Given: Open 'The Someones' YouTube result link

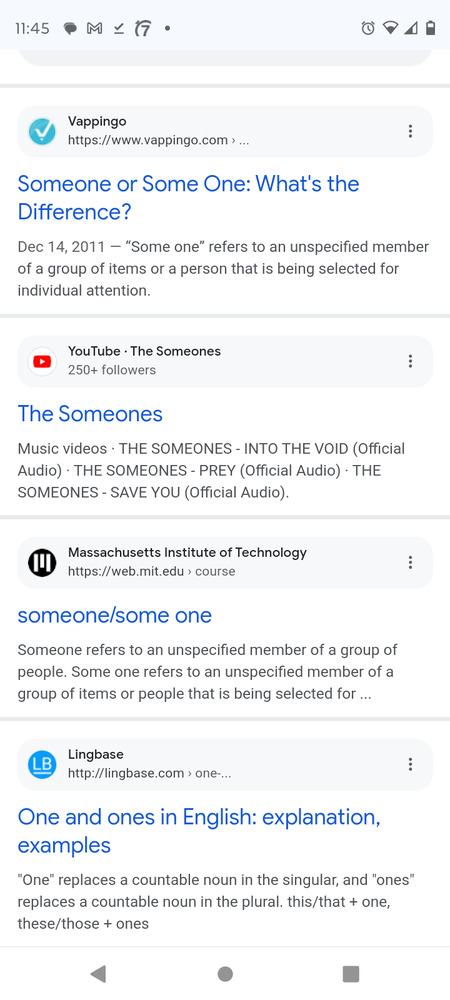Looking at the screenshot, I should (90, 414).
